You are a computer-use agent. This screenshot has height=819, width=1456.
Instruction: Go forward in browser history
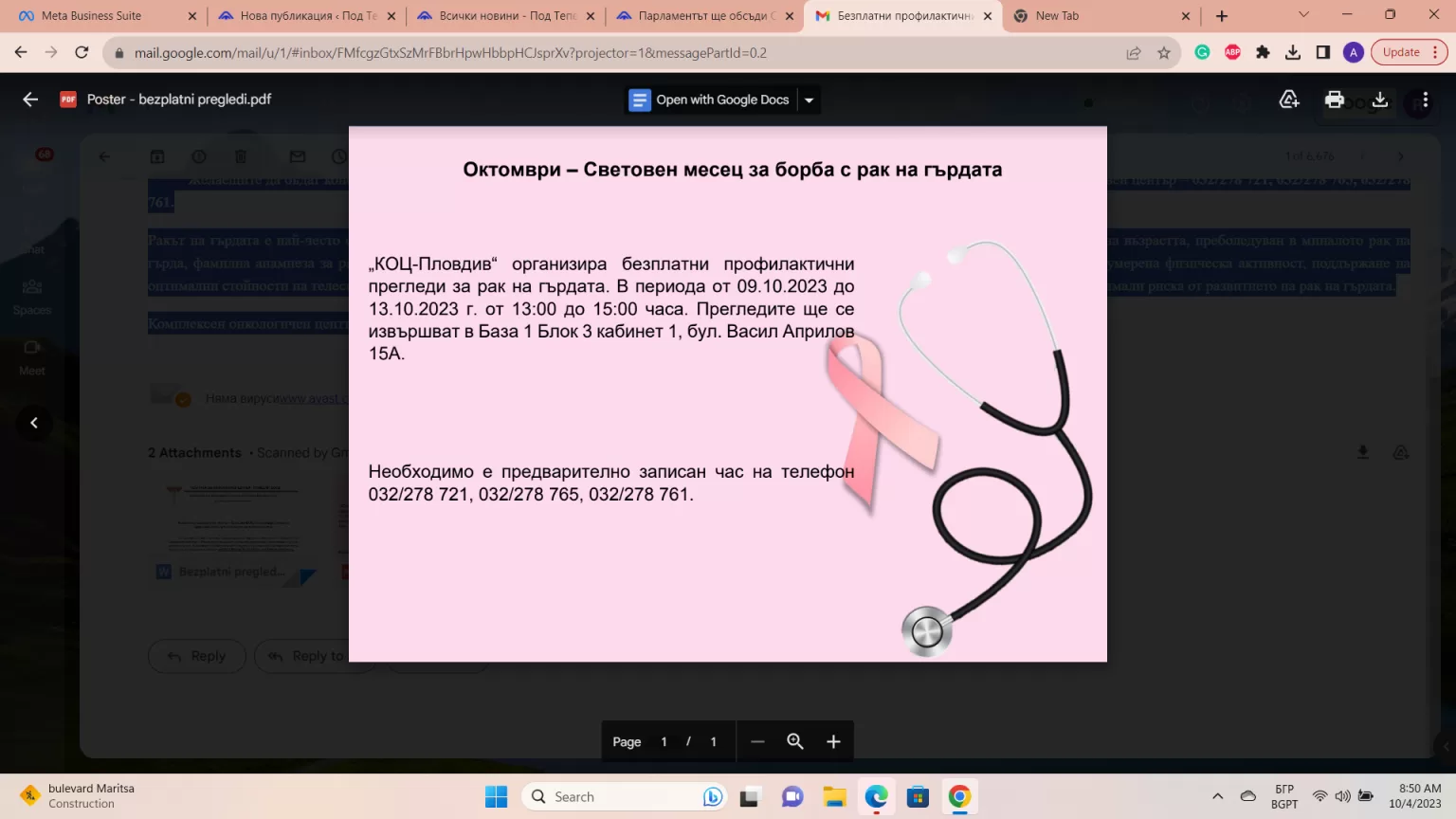pos(51,53)
